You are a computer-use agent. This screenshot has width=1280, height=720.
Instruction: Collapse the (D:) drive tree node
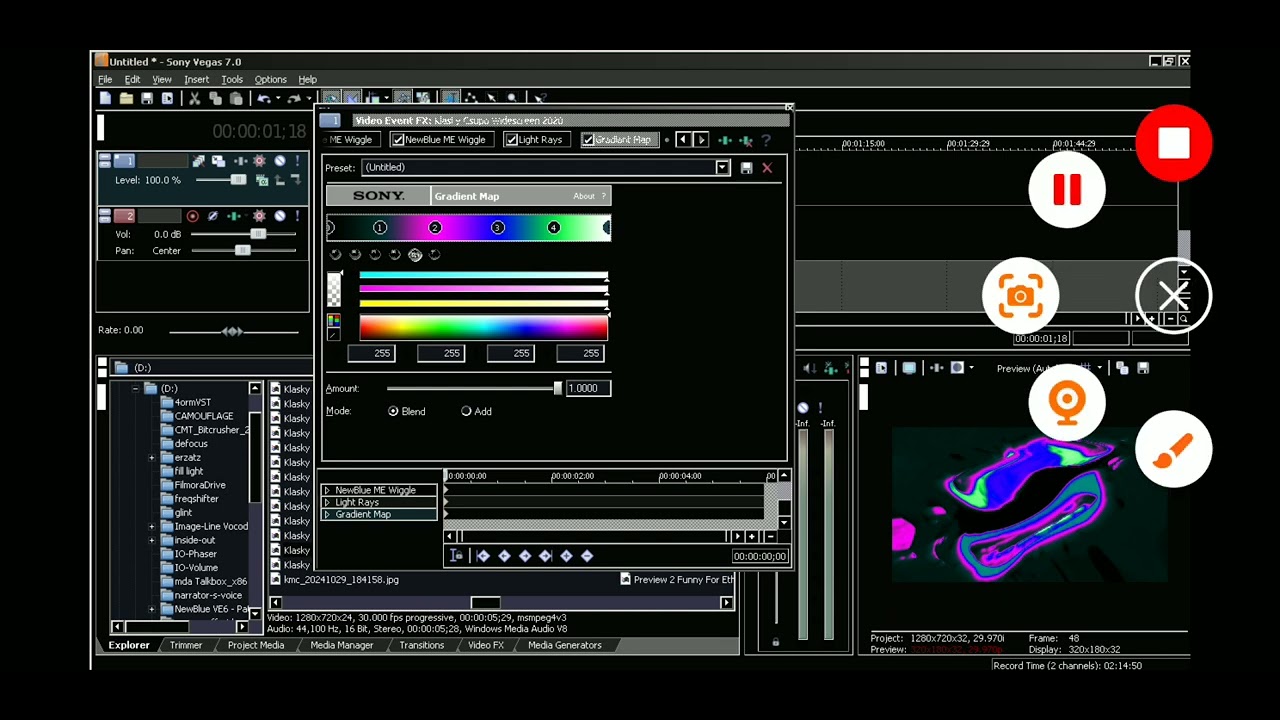pos(135,389)
